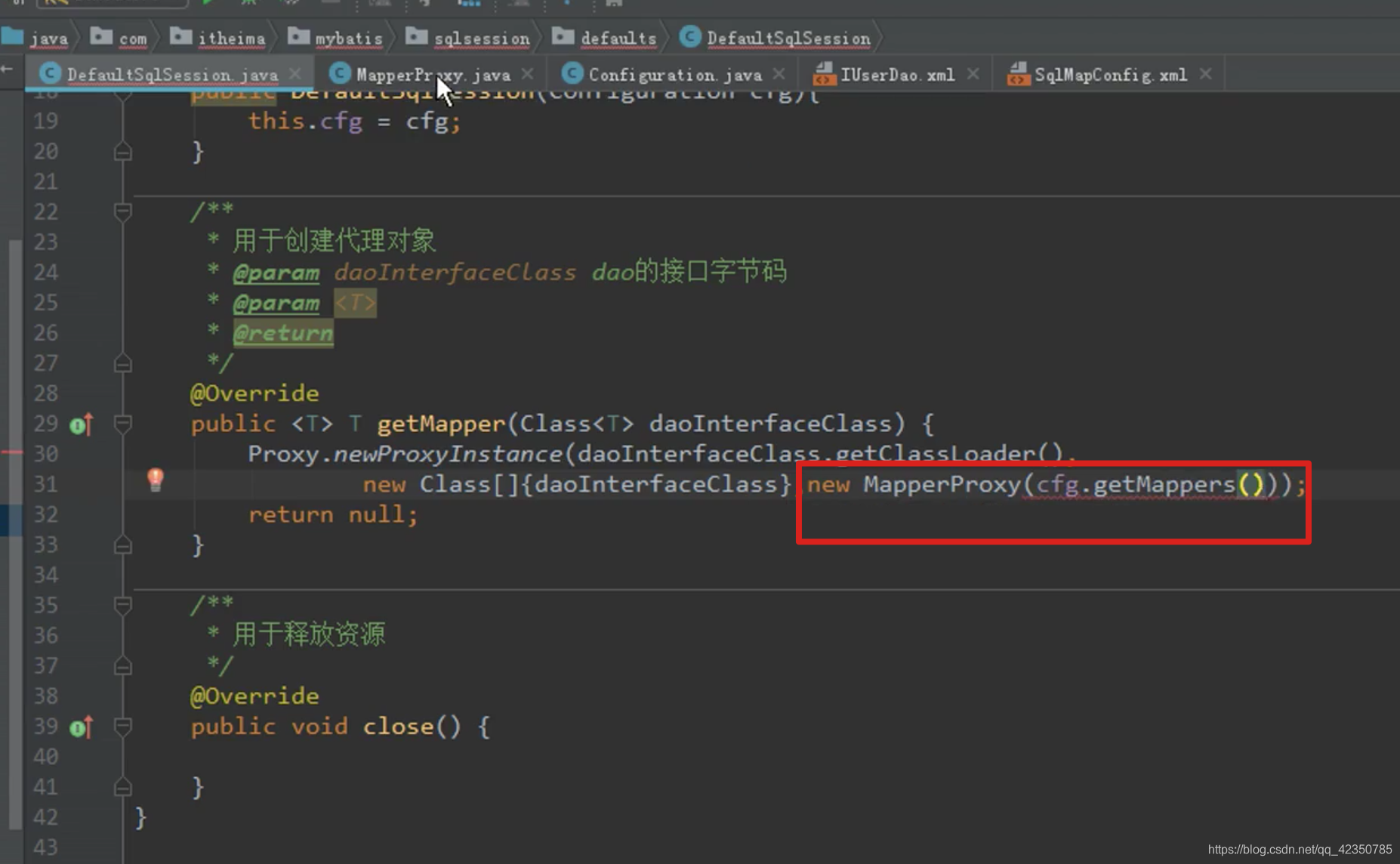Click the '用于释放资源' comment text
The image size is (1400, 864).
pyautogui.click(x=309, y=634)
